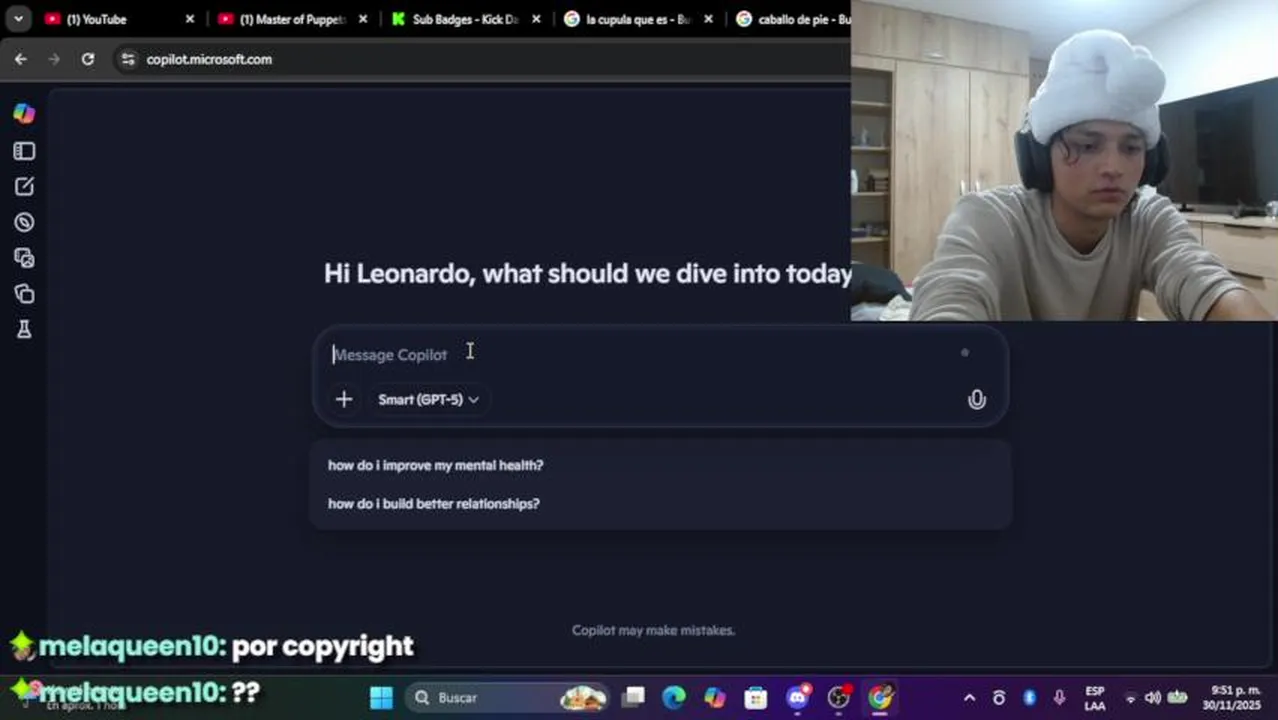Click the microphone tray icon
This screenshot has width=1278, height=720.
point(1059,698)
